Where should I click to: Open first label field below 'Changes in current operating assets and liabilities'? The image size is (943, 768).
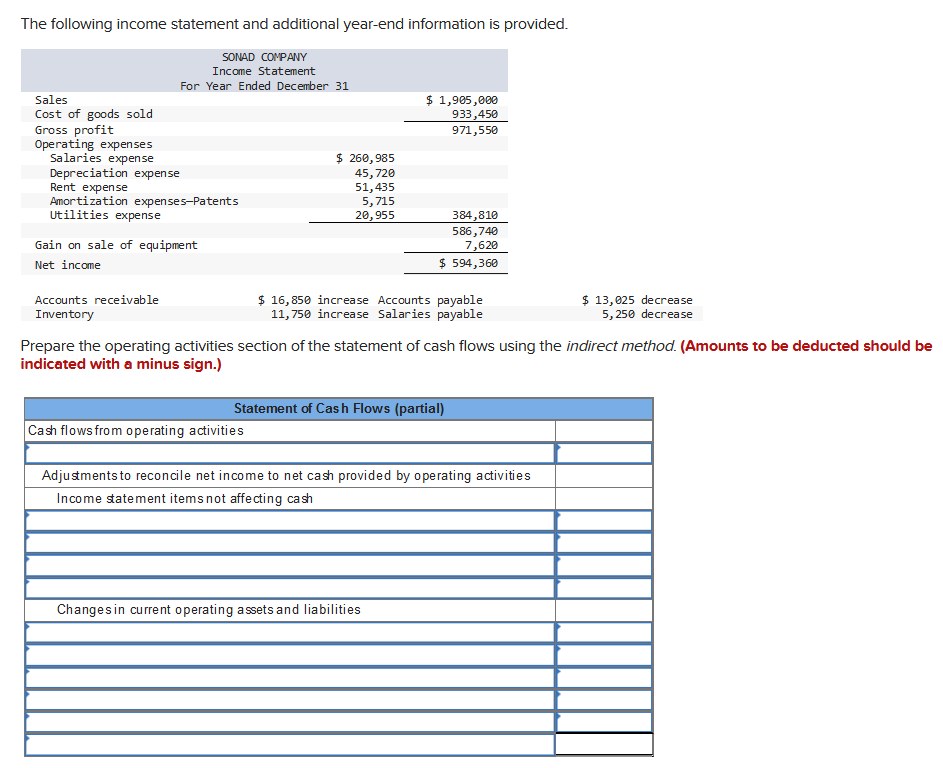pyautogui.click(x=290, y=632)
